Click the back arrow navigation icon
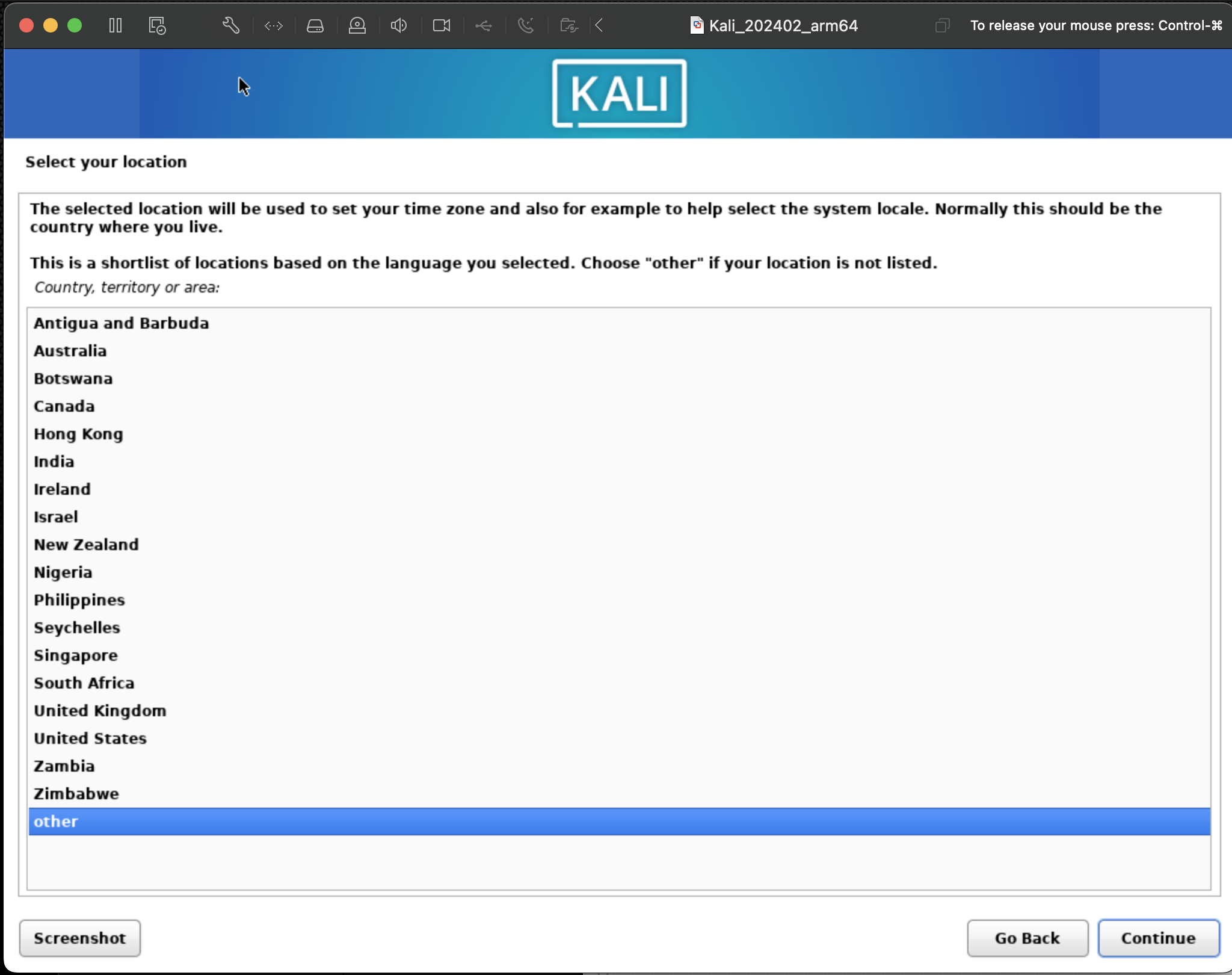This screenshot has height=975, width=1232. [x=600, y=24]
